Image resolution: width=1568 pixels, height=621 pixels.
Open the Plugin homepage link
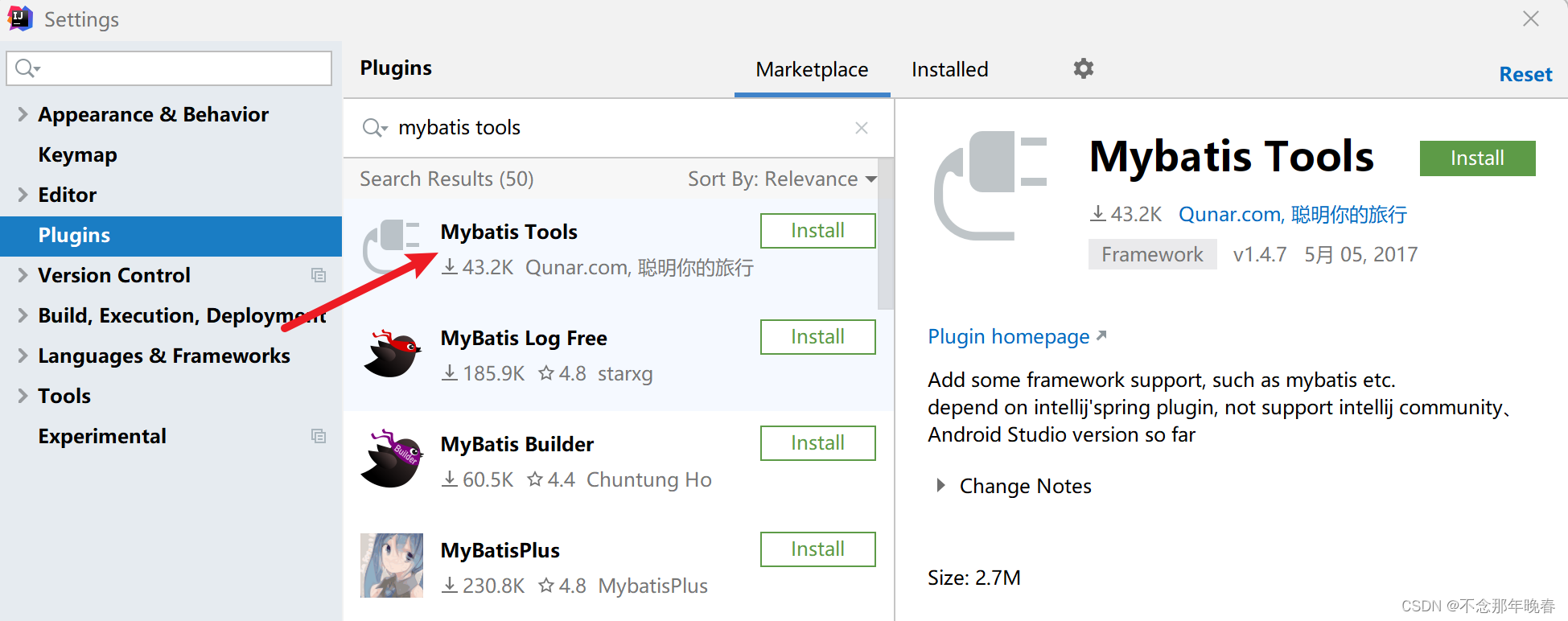[x=1017, y=336]
